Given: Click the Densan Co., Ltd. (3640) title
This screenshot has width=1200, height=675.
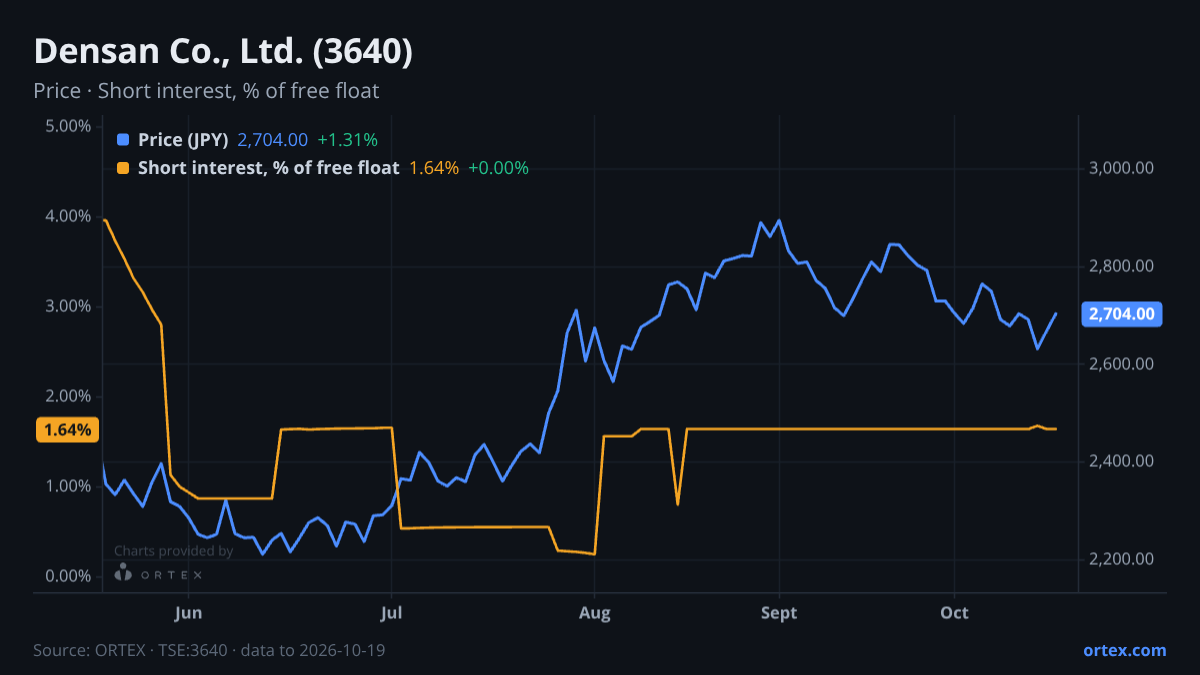Looking at the screenshot, I should click(x=223, y=52).
